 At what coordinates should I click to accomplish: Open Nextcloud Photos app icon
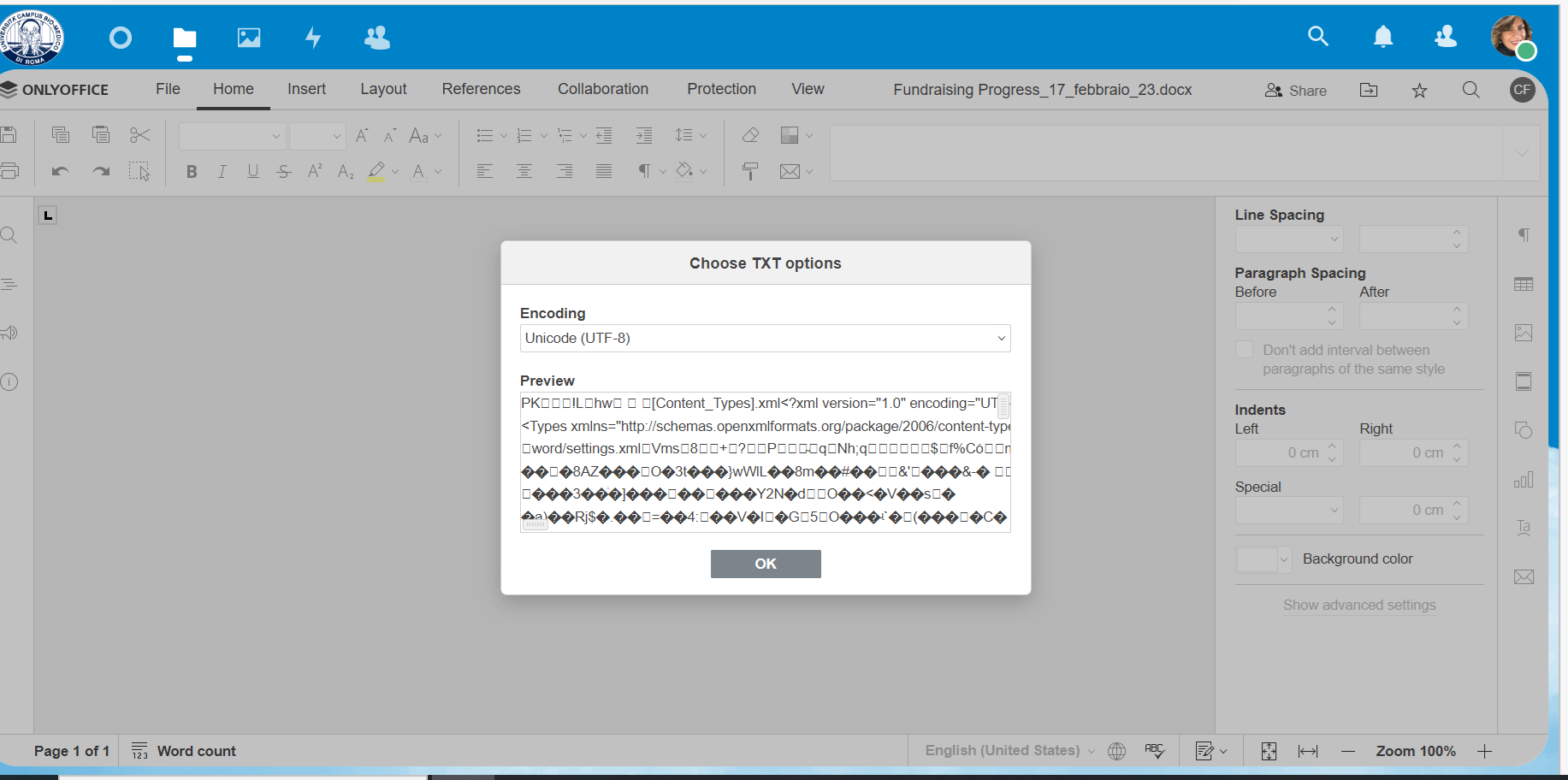[249, 38]
